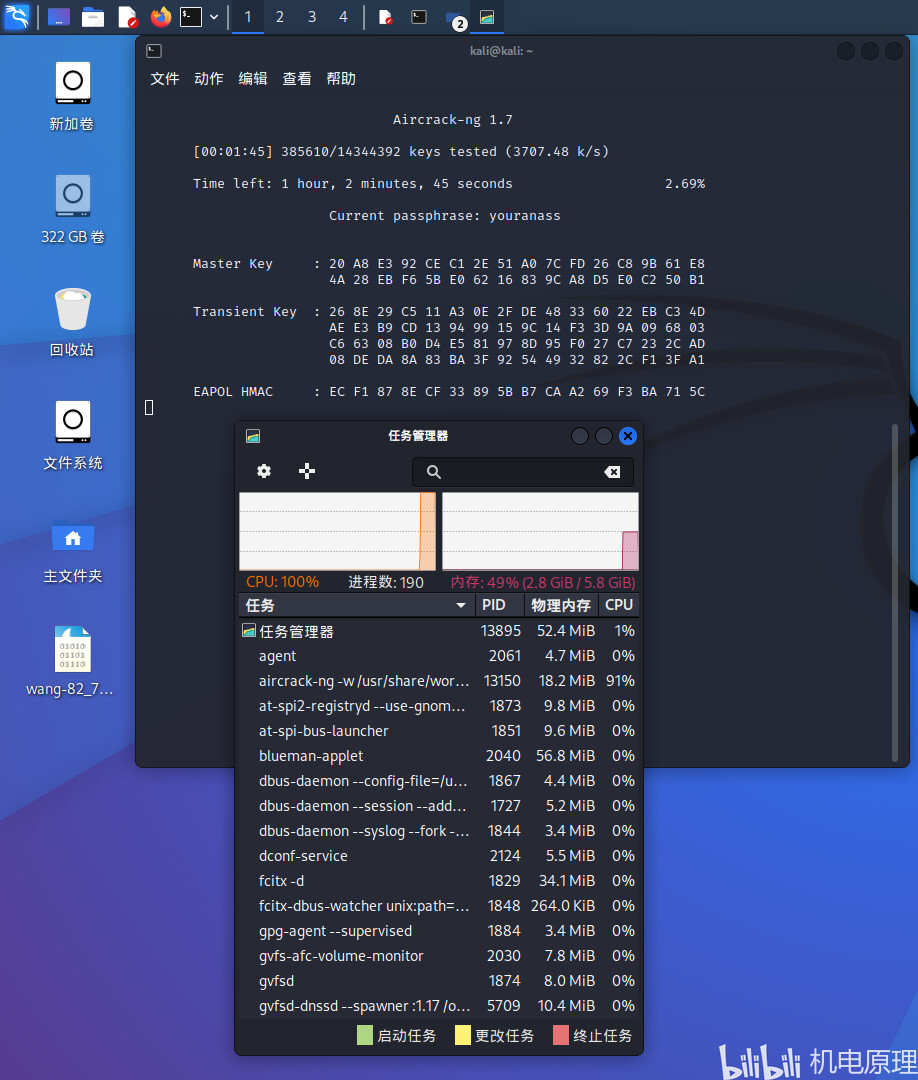The height and width of the screenshot is (1080, 918).
Task: Click the memory usage graph
Action: click(x=540, y=531)
